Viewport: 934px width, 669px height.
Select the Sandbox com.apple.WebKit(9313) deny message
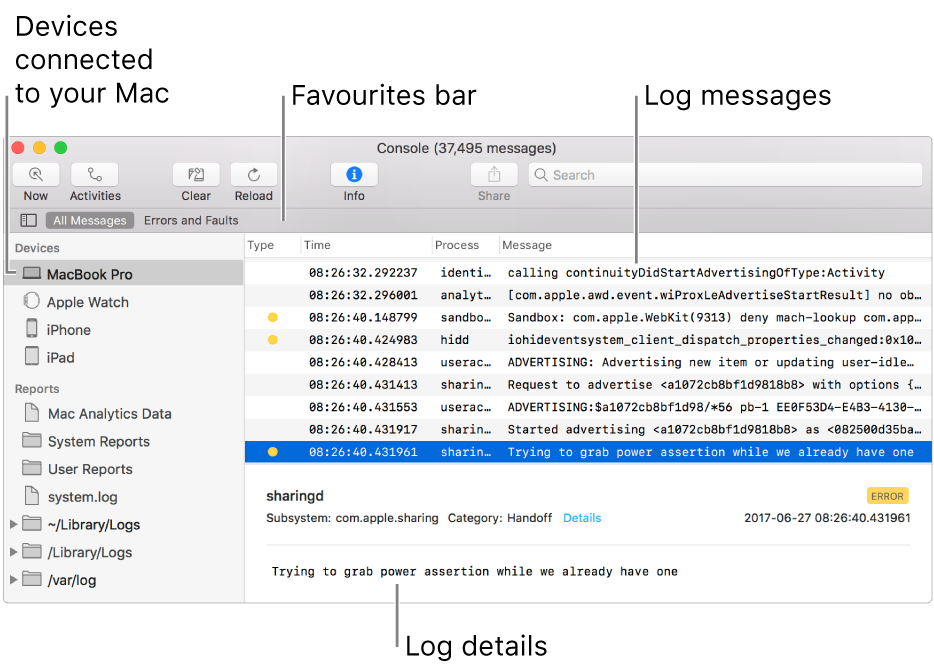(588, 318)
